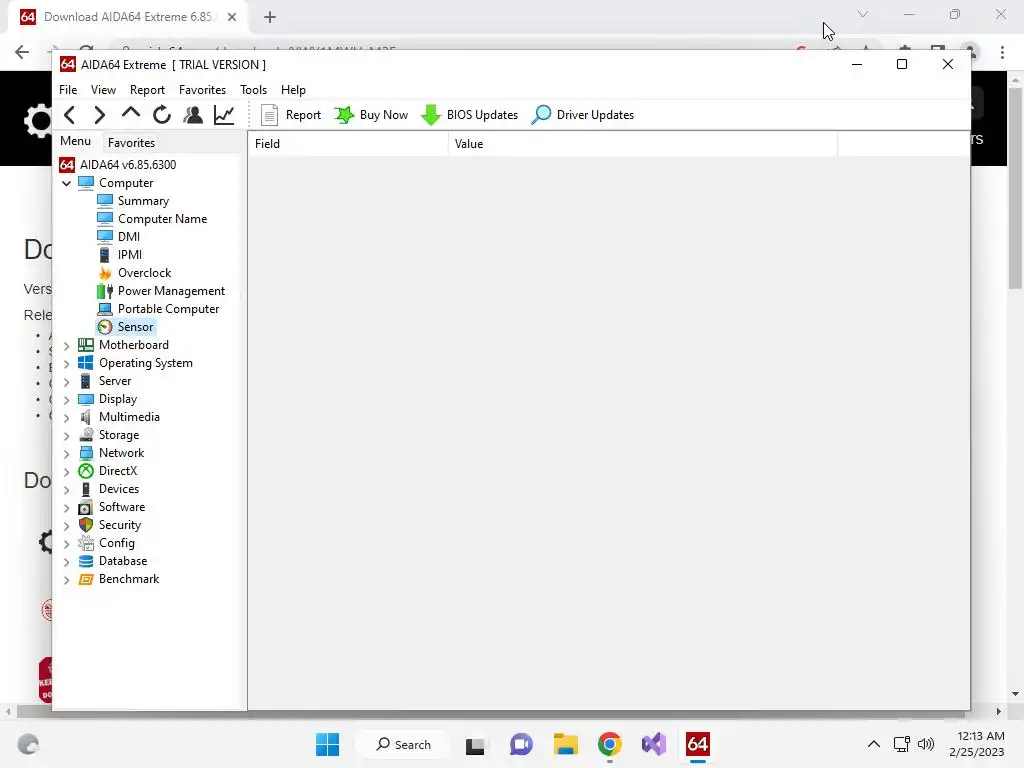Open the Help menu

pyautogui.click(x=293, y=89)
